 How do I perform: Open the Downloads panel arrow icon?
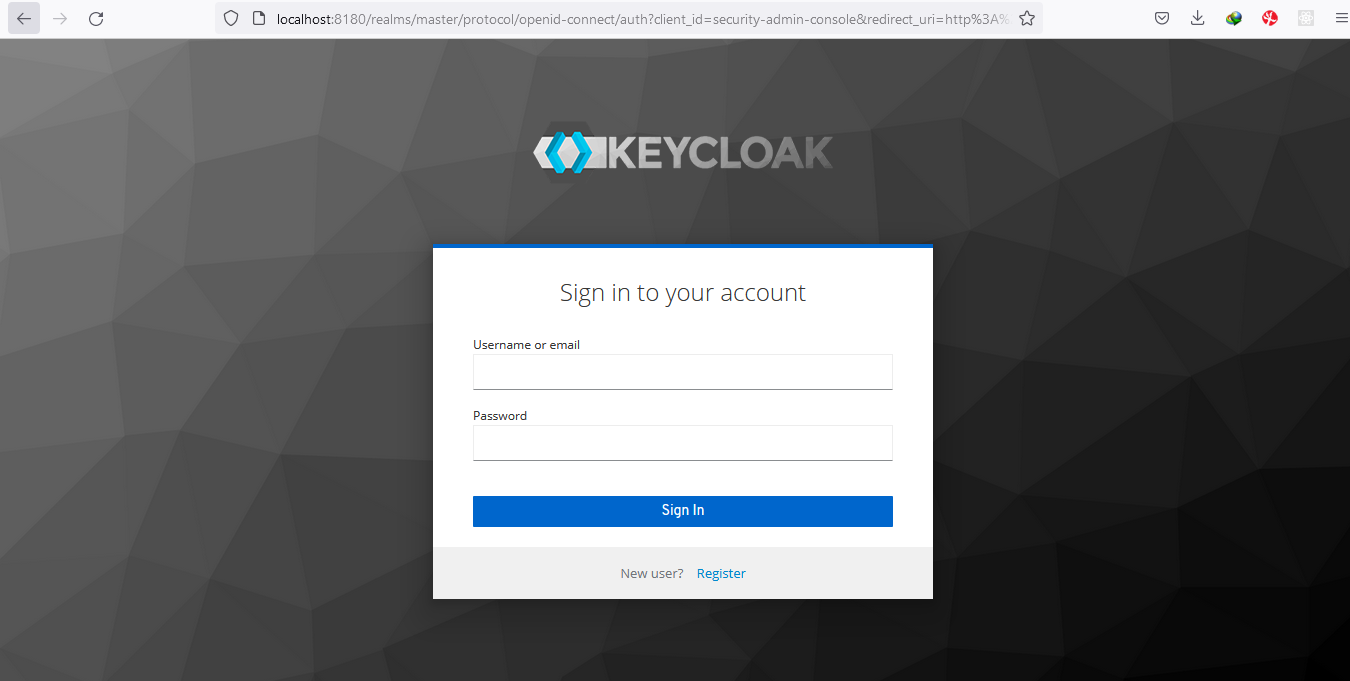[x=1198, y=18]
